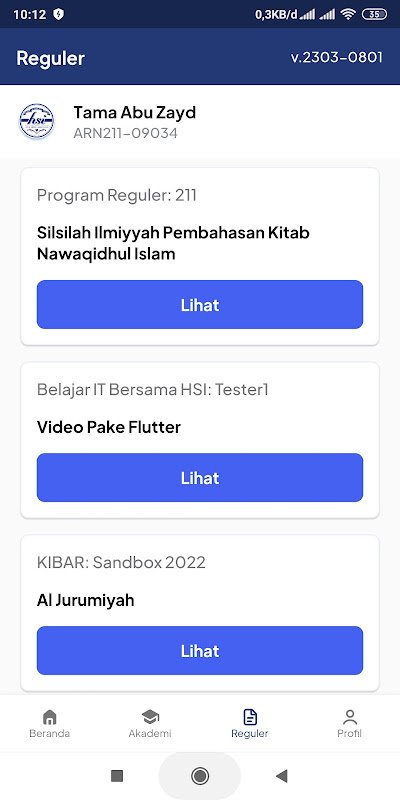Tap the version label v.2303-0801
This screenshot has width=400, height=800.
[337, 57]
